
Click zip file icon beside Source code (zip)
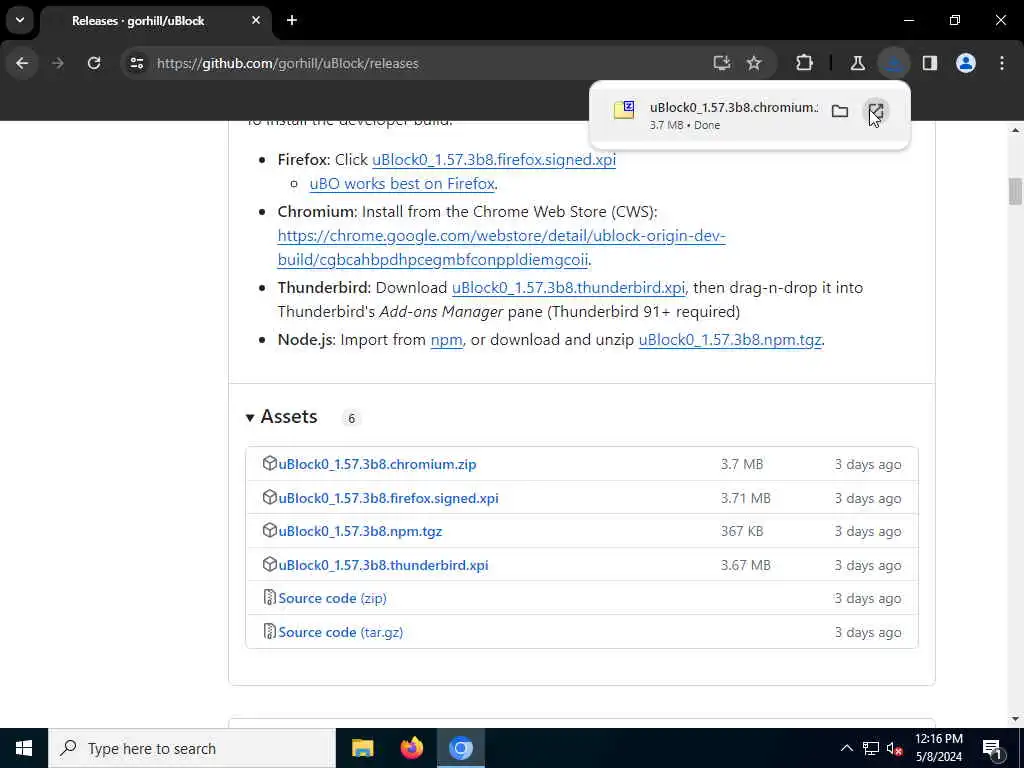point(269,598)
